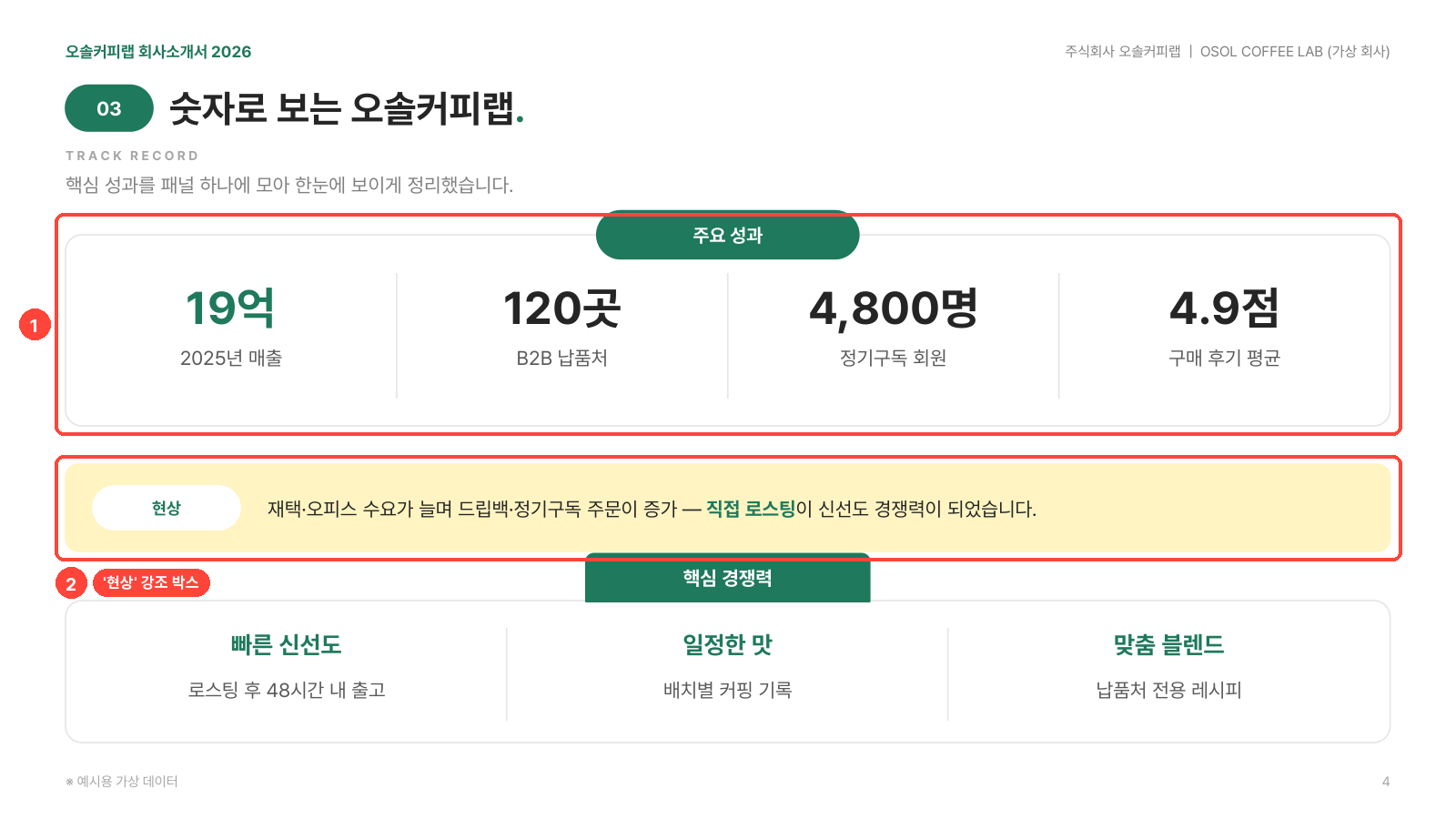
Task: Click the '구매 후기 평균' caption
Action: 1225,359
